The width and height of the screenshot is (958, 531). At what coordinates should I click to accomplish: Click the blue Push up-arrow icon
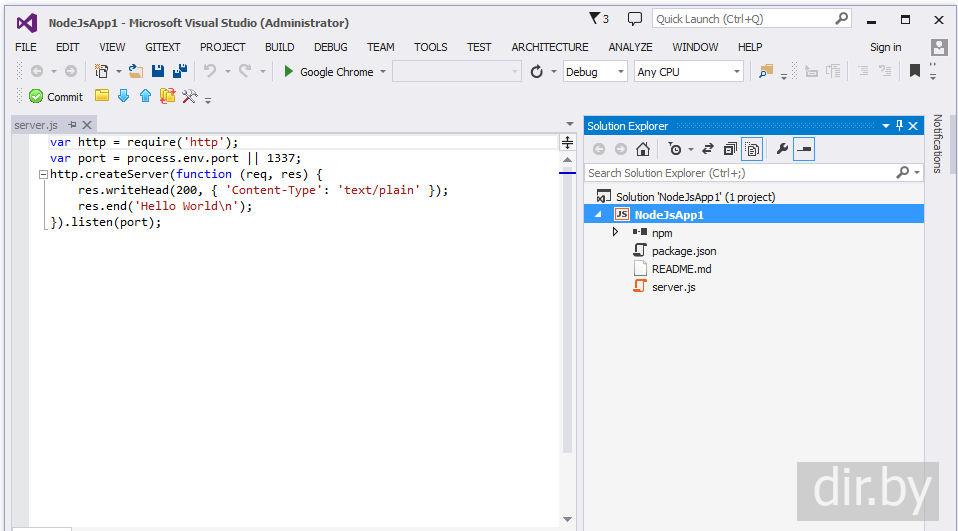[145, 96]
